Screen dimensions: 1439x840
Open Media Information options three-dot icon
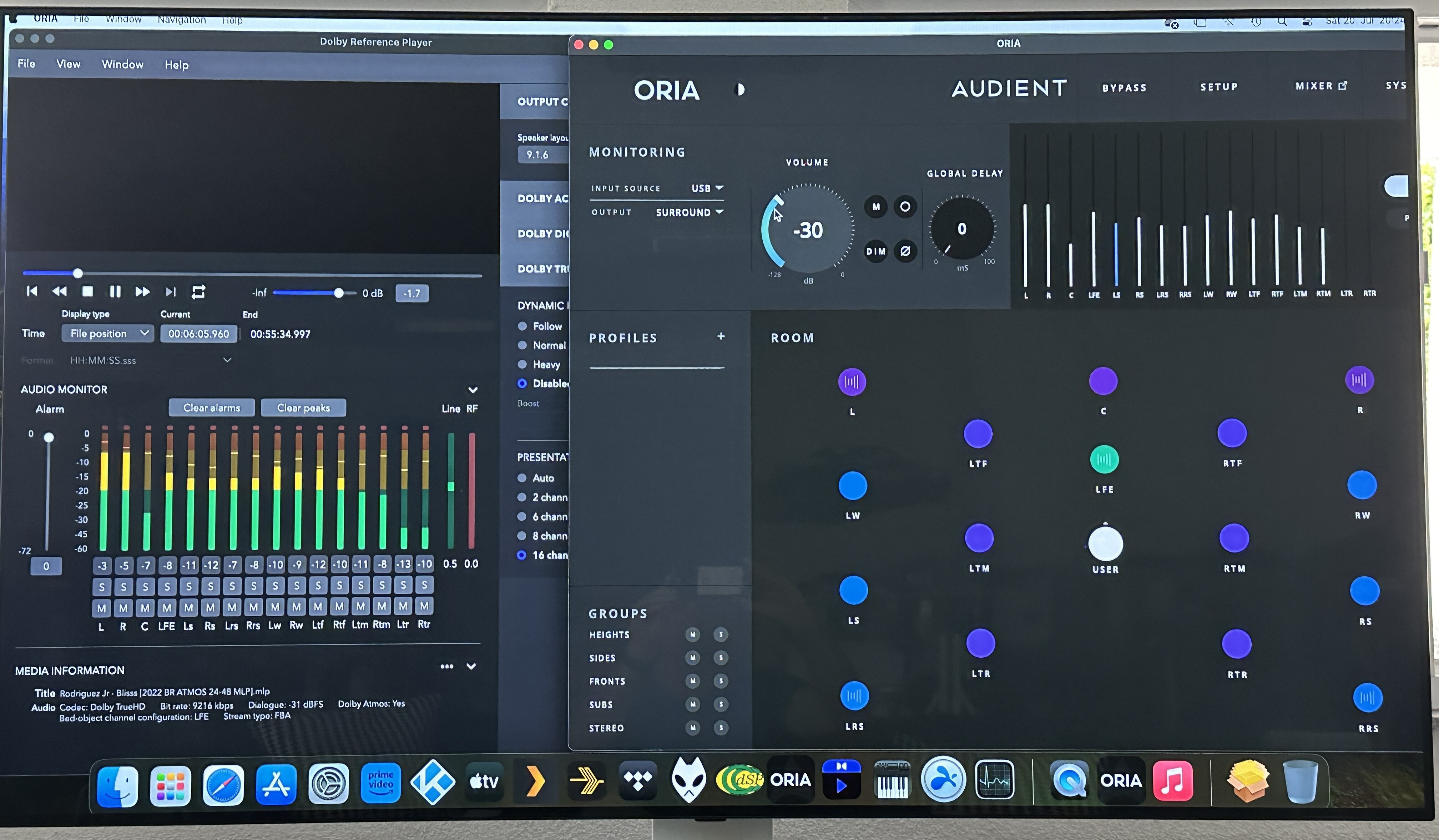(x=446, y=667)
